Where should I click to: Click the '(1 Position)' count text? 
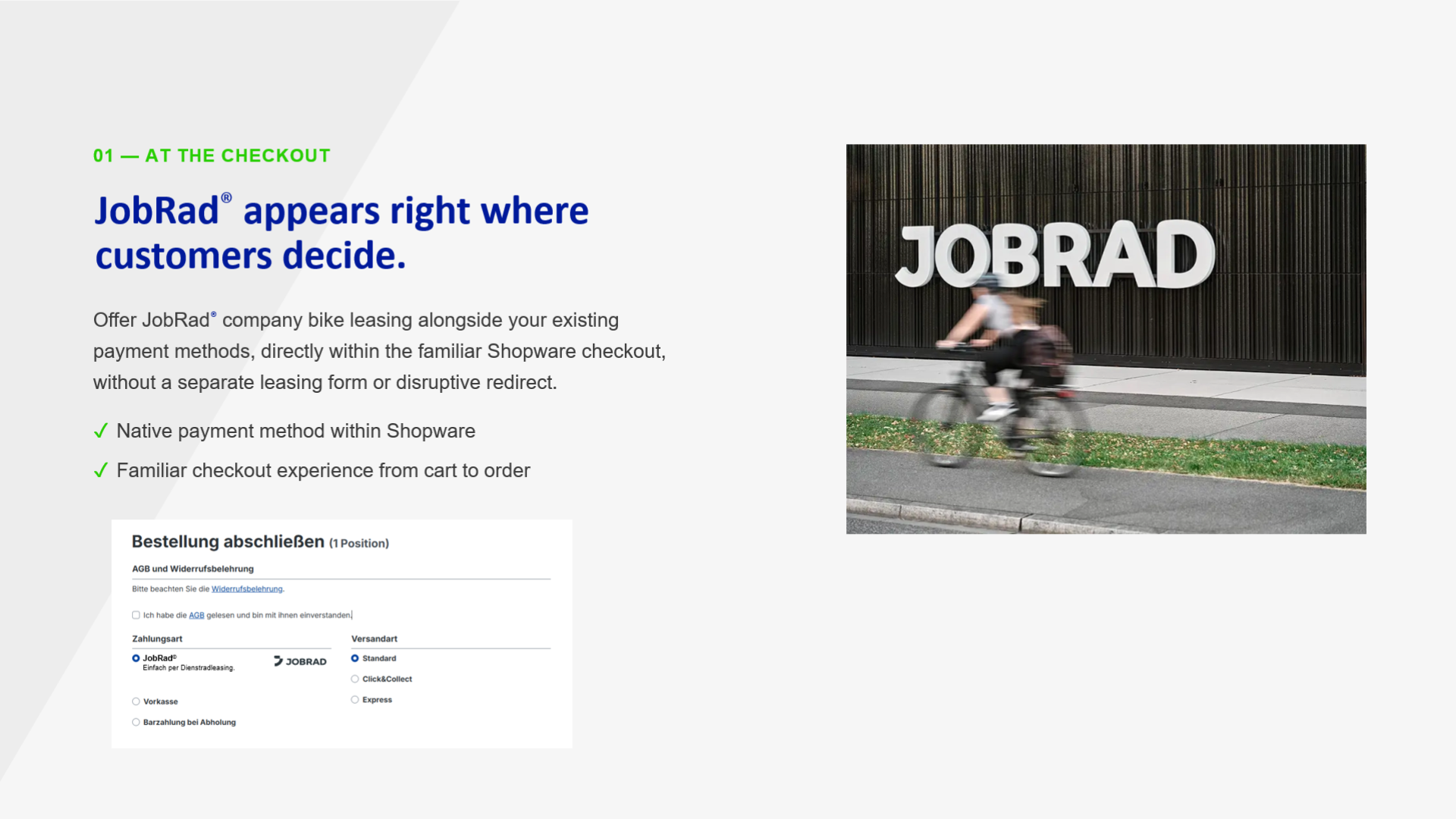(x=359, y=543)
